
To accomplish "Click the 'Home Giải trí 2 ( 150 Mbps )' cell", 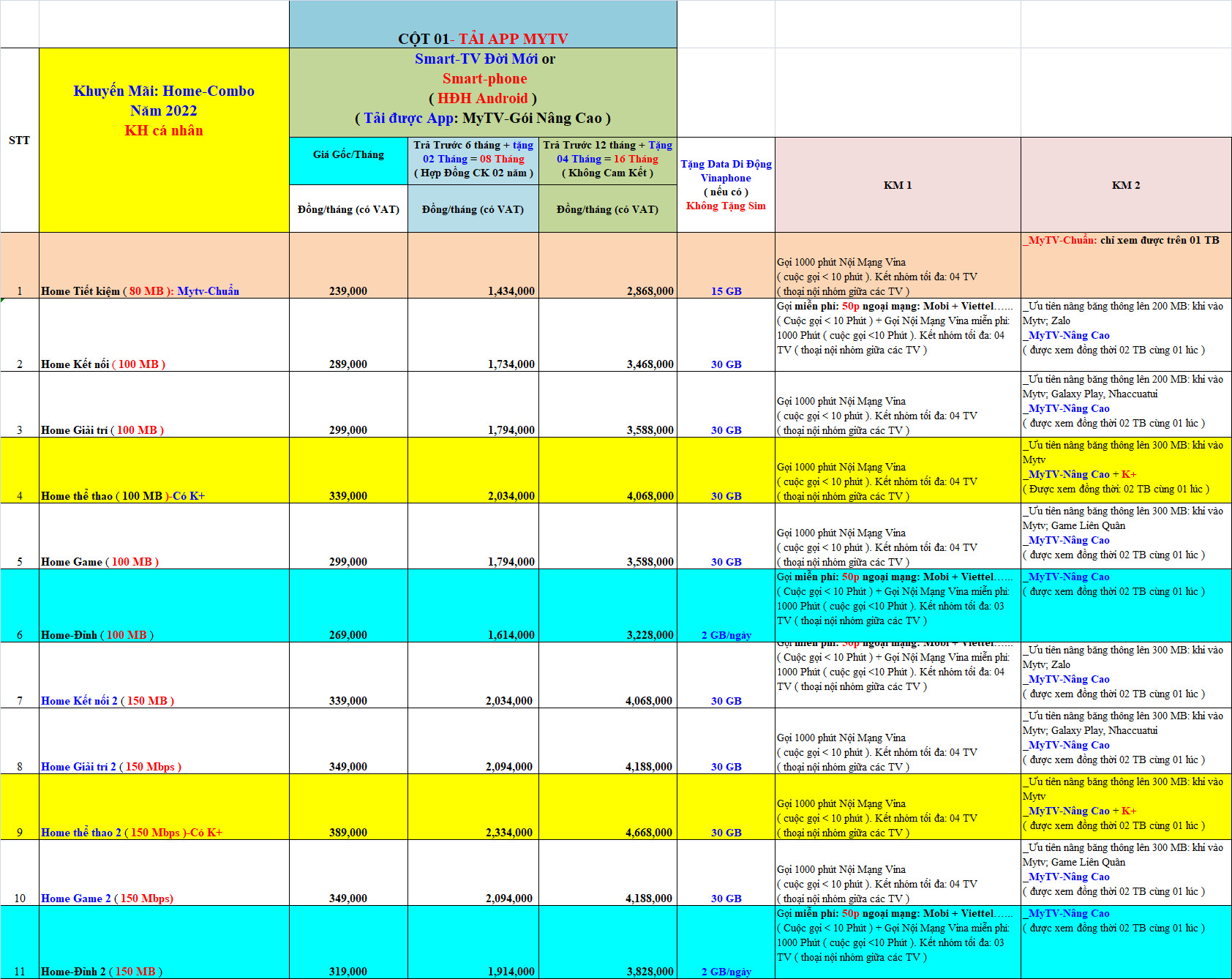I will 164,741.
